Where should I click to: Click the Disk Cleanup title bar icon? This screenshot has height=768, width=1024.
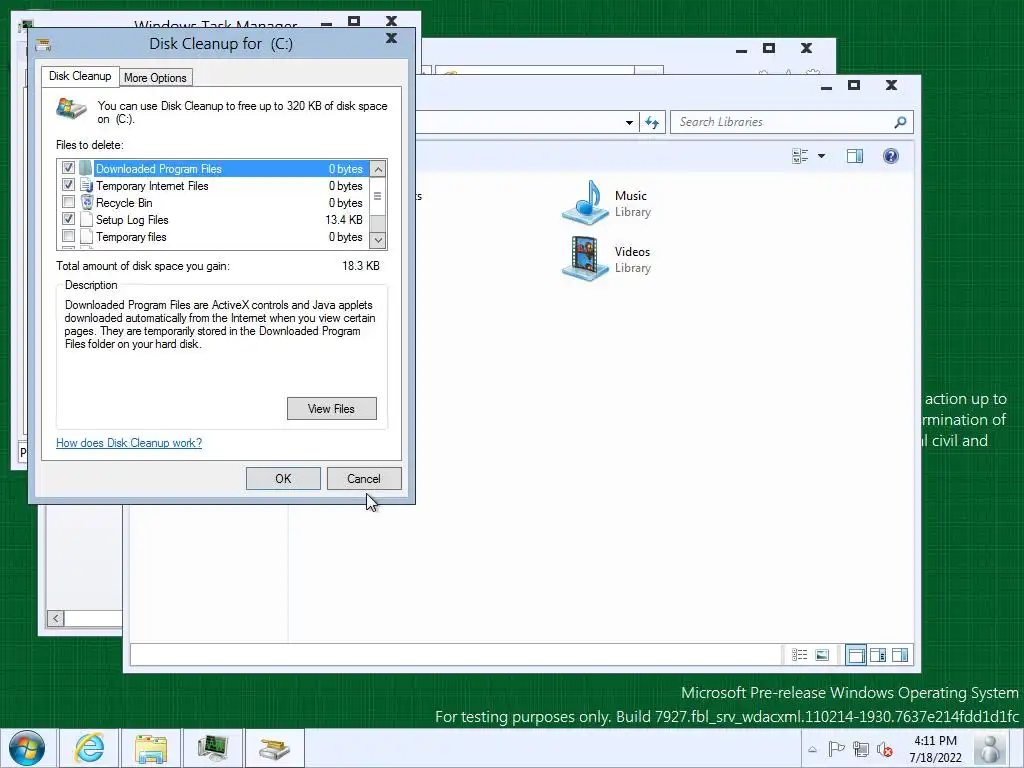click(43, 44)
